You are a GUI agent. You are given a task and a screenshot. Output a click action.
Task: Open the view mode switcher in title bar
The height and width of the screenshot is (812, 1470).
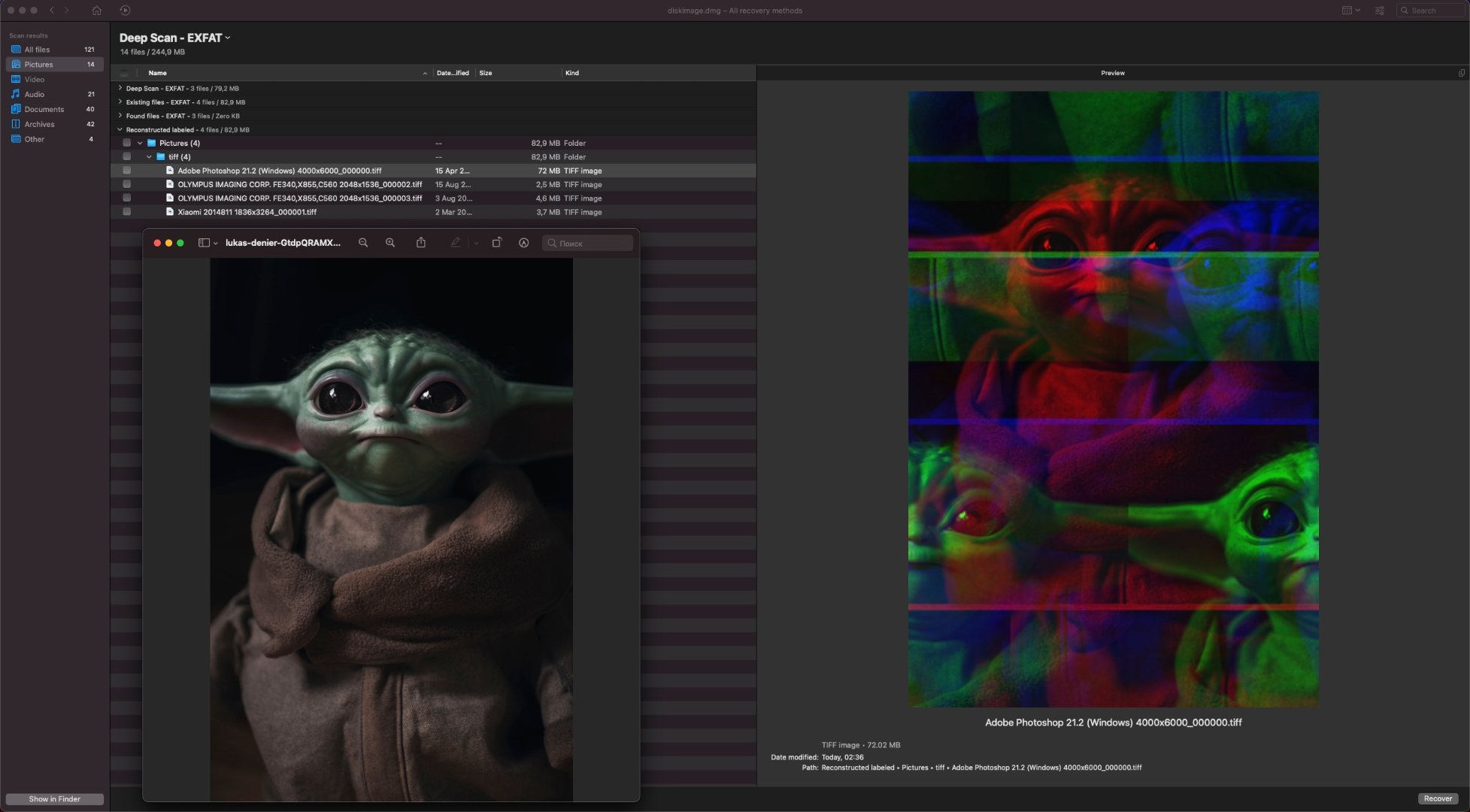[1350, 11]
